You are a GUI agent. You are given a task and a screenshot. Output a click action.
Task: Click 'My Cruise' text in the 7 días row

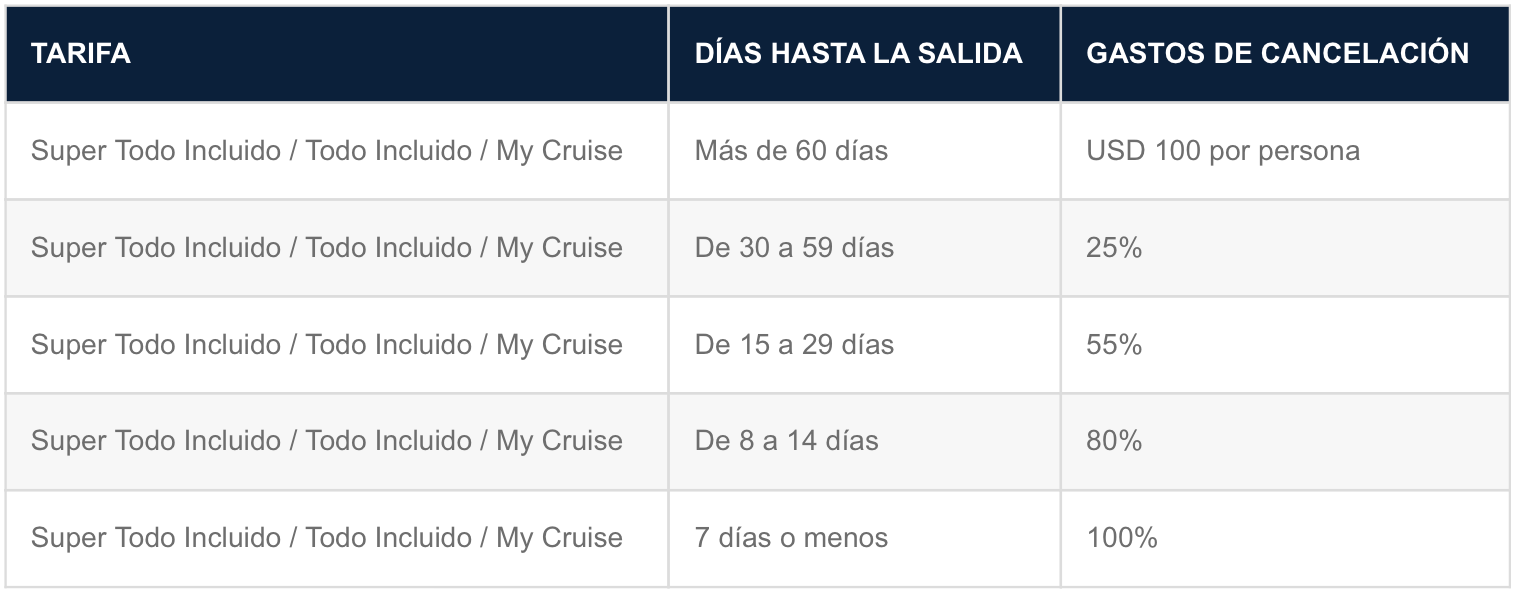point(560,539)
